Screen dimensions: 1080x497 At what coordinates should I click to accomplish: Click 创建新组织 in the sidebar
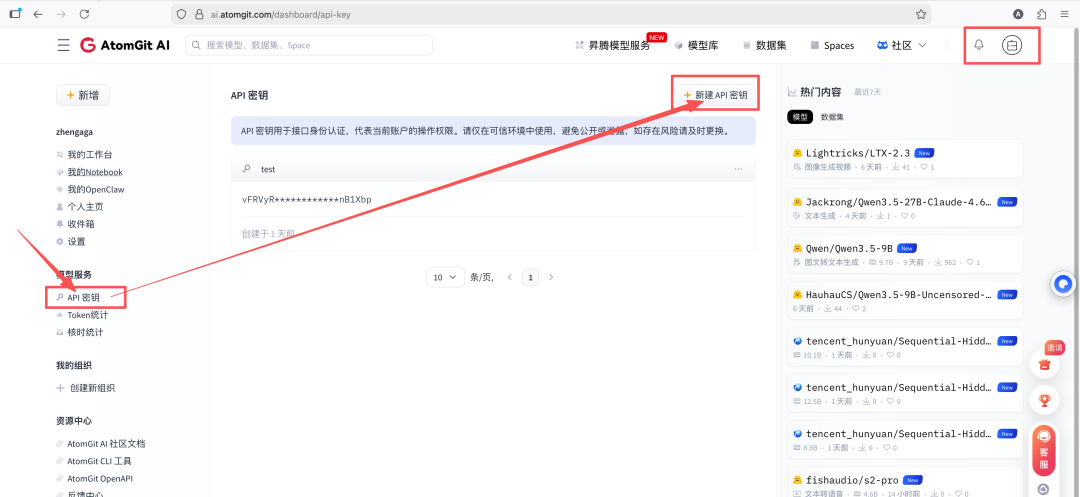[86, 388]
